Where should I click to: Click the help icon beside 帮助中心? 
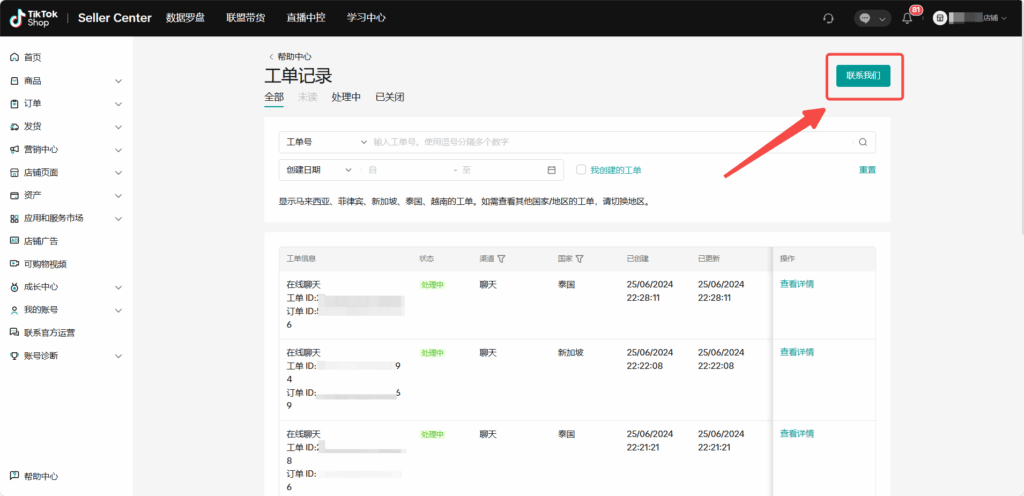14,476
